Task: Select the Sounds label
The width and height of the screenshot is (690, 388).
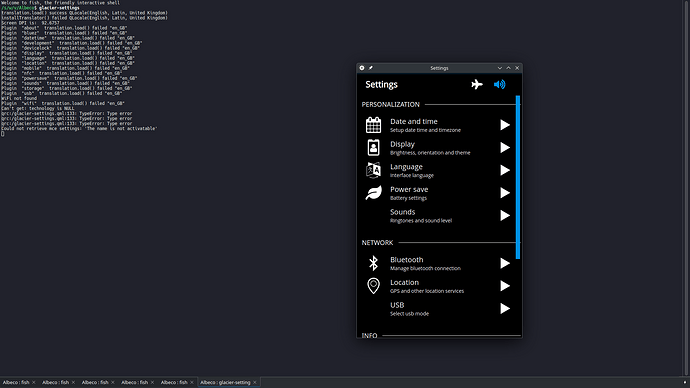Action: point(402,212)
